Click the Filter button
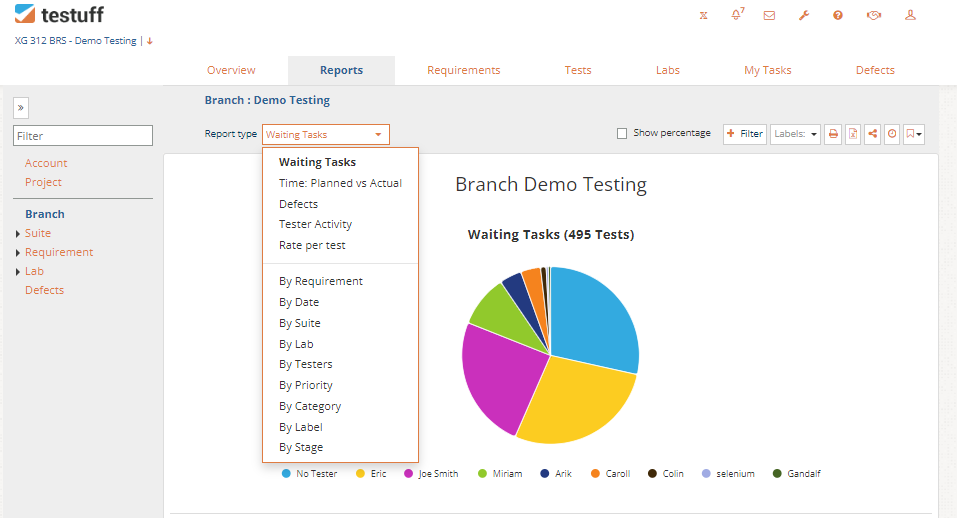 745,134
